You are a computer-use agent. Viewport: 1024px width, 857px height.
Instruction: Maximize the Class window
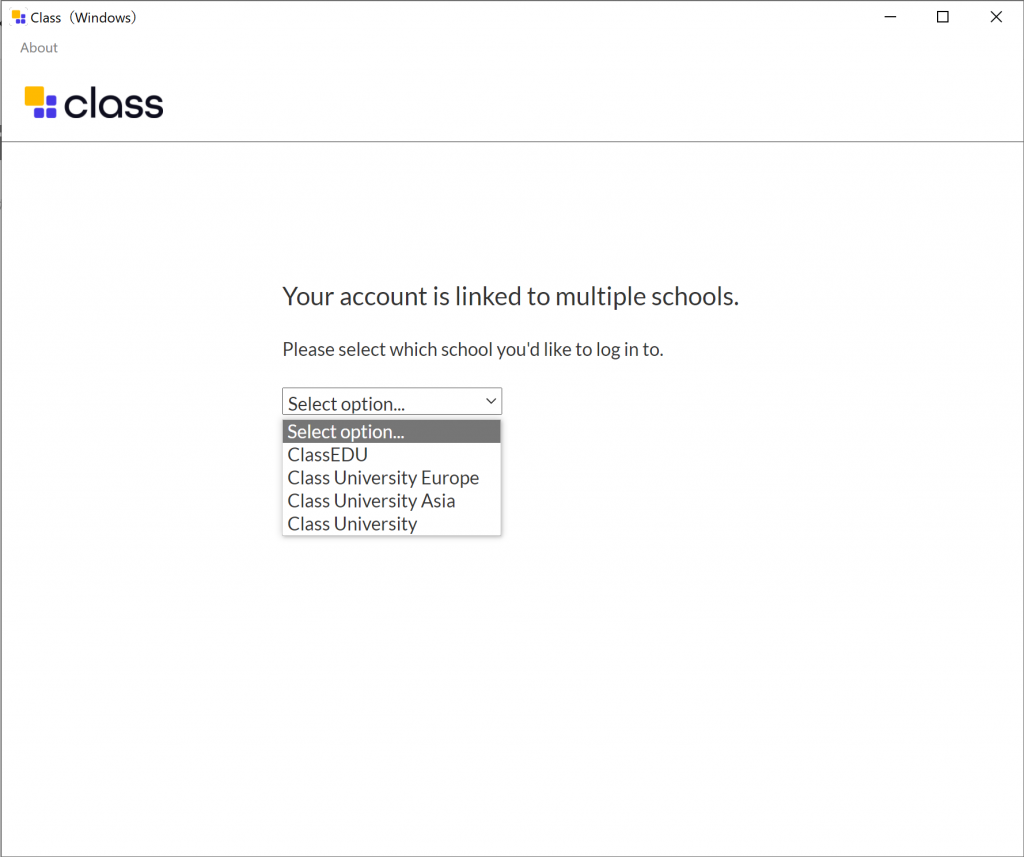pyautogui.click(x=942, y=17)
